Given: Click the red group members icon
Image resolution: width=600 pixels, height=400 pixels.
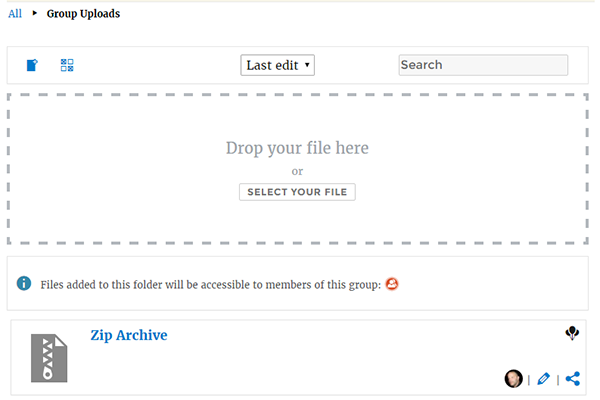Looking at the screenshot, I should click(x=392, y=284).
